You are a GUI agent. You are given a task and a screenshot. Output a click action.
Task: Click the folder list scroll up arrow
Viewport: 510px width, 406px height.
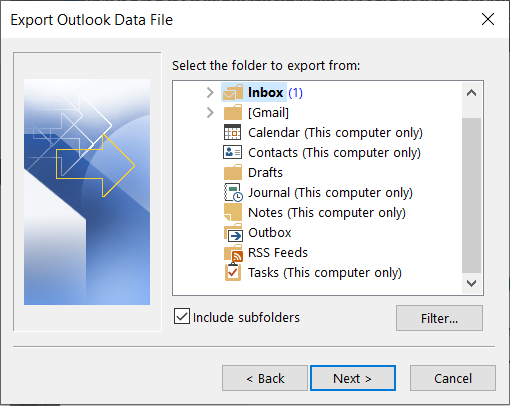tap(471, 93)
